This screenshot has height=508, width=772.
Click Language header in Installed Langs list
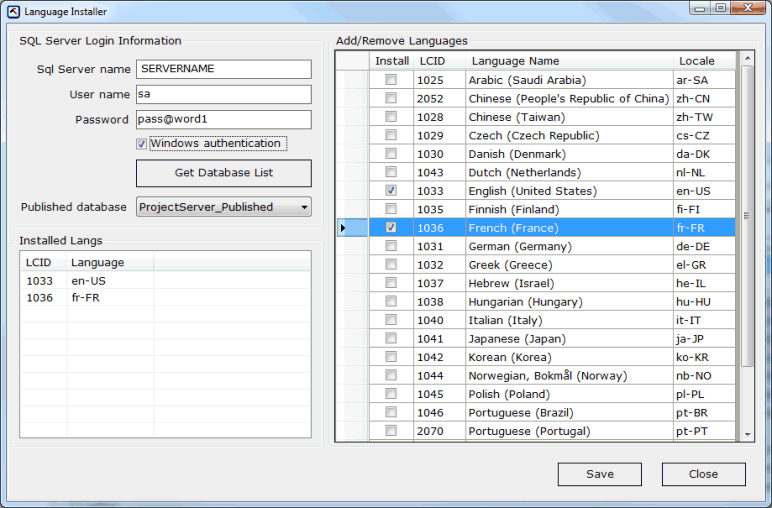[110, 262]
